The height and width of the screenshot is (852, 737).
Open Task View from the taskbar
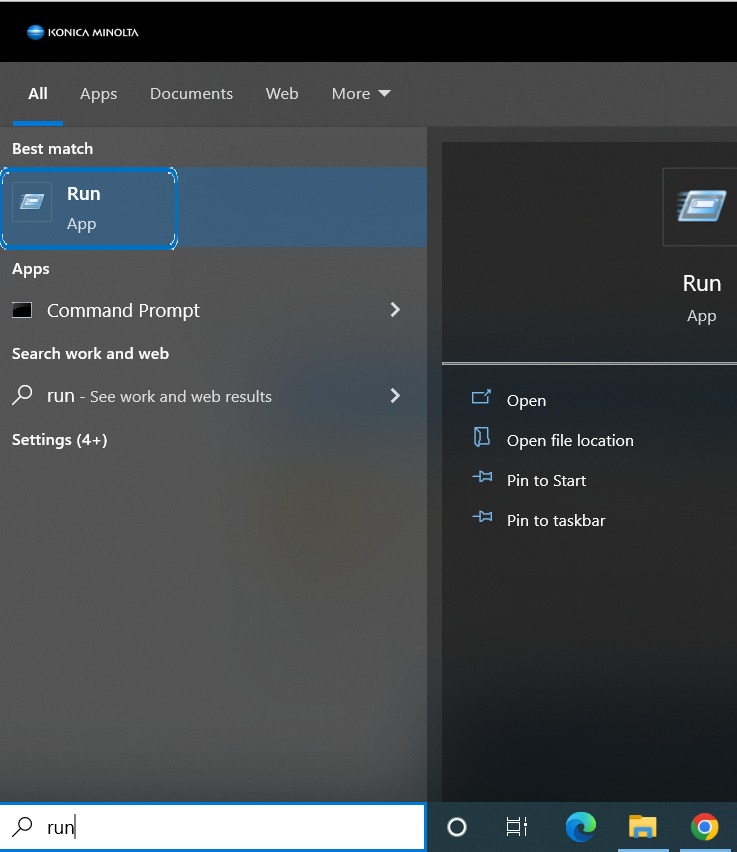pos(516,827)
